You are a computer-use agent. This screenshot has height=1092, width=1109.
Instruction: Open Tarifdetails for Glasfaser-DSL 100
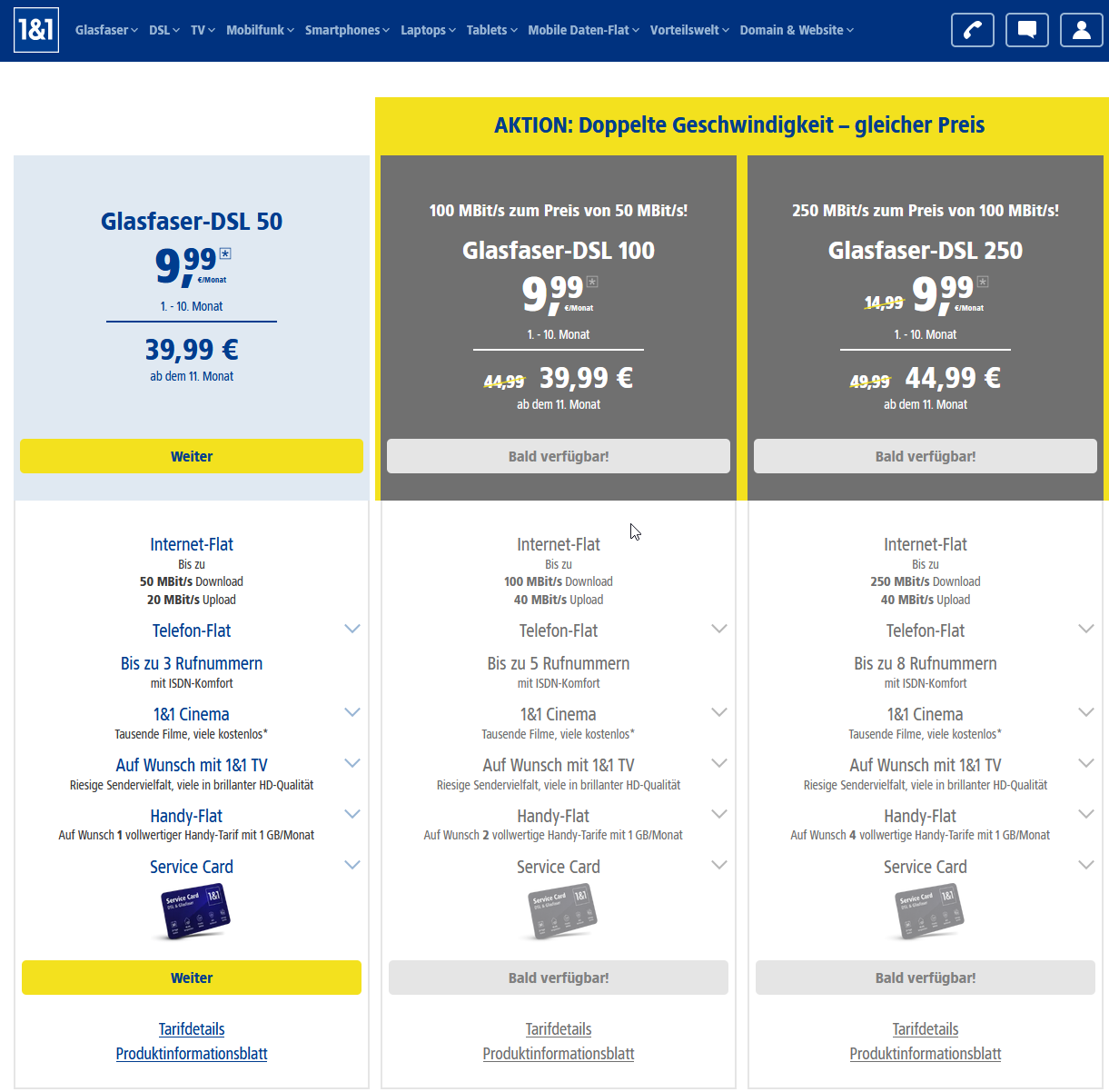559,1029
